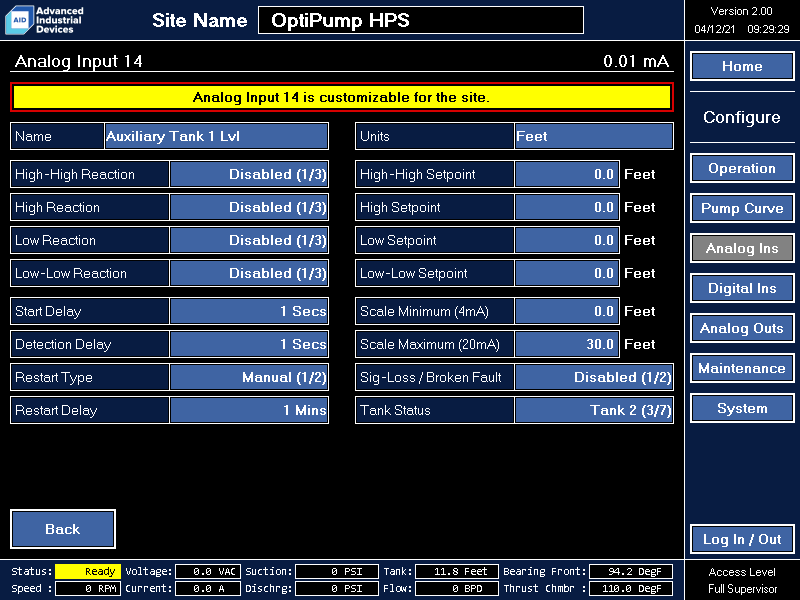Screen dimensions: 800x600
Task: Go back with the Back button
Action: pyautogui.click(x=63, y=529)
